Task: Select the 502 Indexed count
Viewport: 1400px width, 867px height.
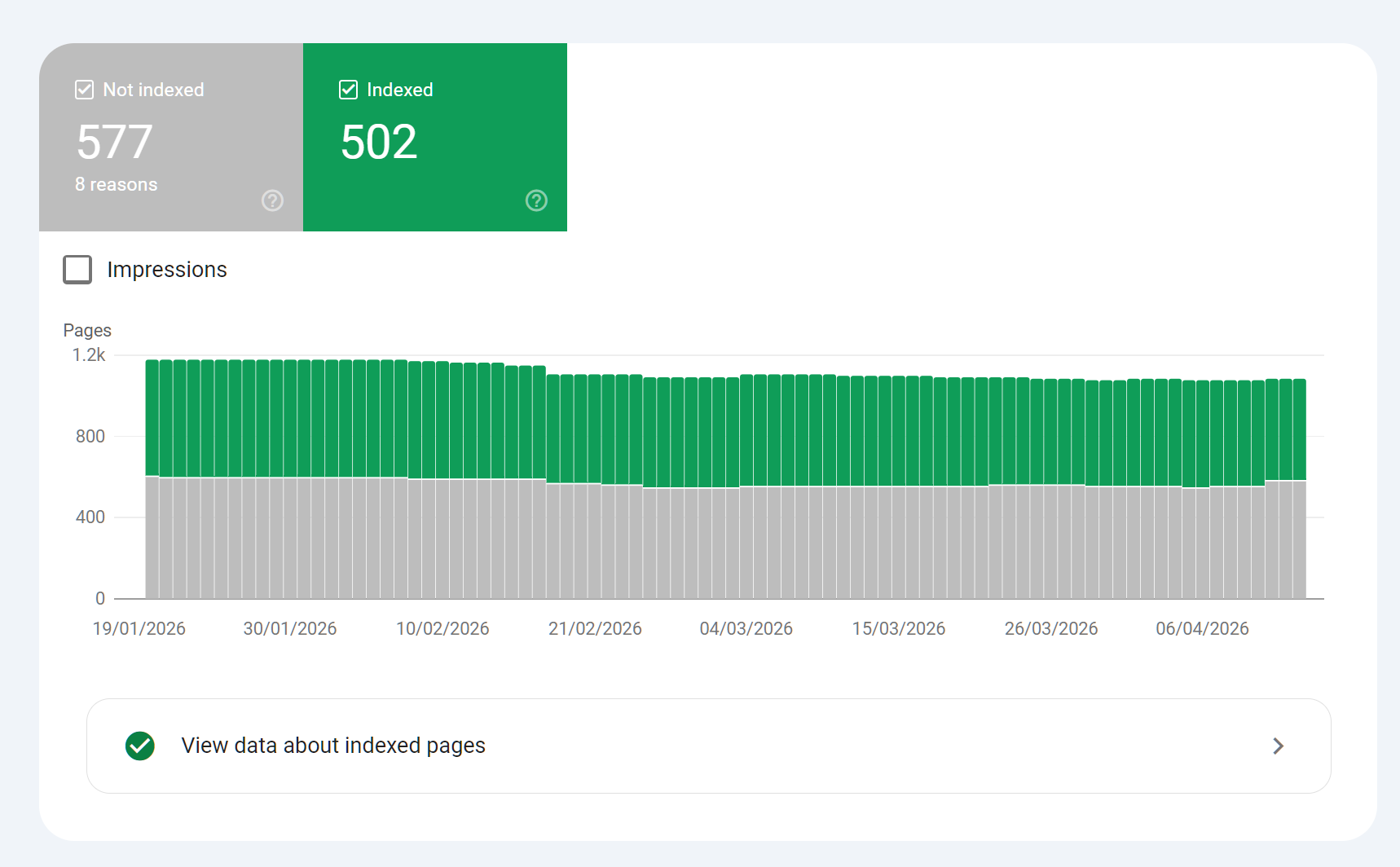Action: 379,143
